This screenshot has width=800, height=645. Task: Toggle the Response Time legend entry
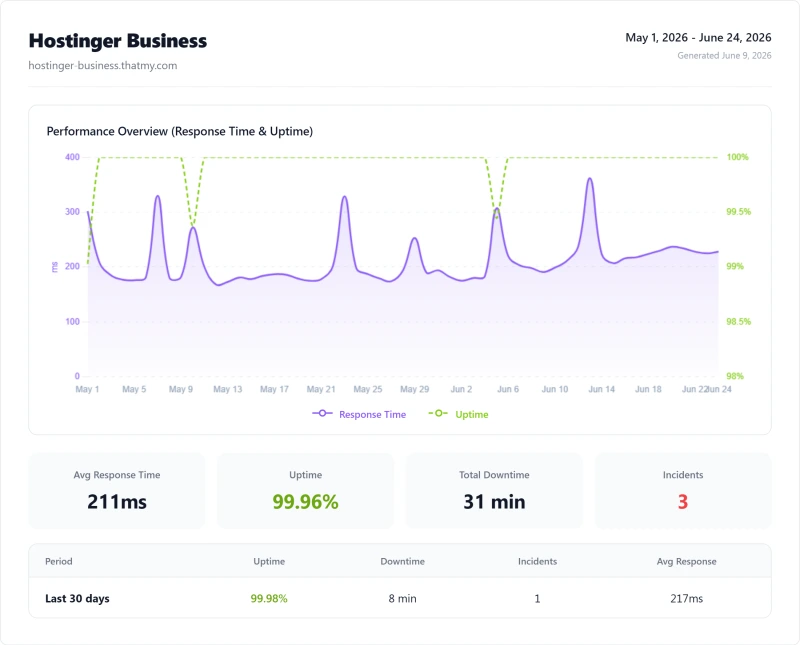(x=359, y=414)
